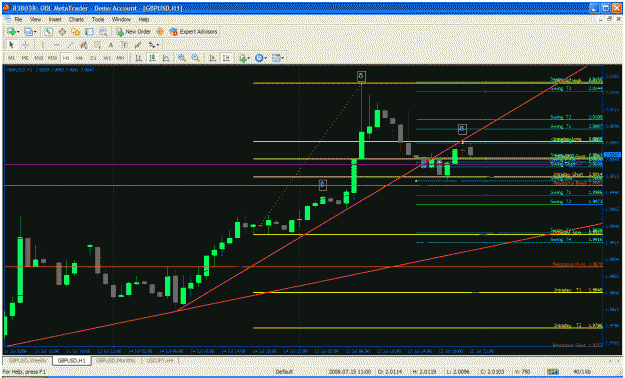Viewport: 625px width, 378px height.
Task: Switch to Line Chart display
Action: pyautogui.click(x=166, y=58)
